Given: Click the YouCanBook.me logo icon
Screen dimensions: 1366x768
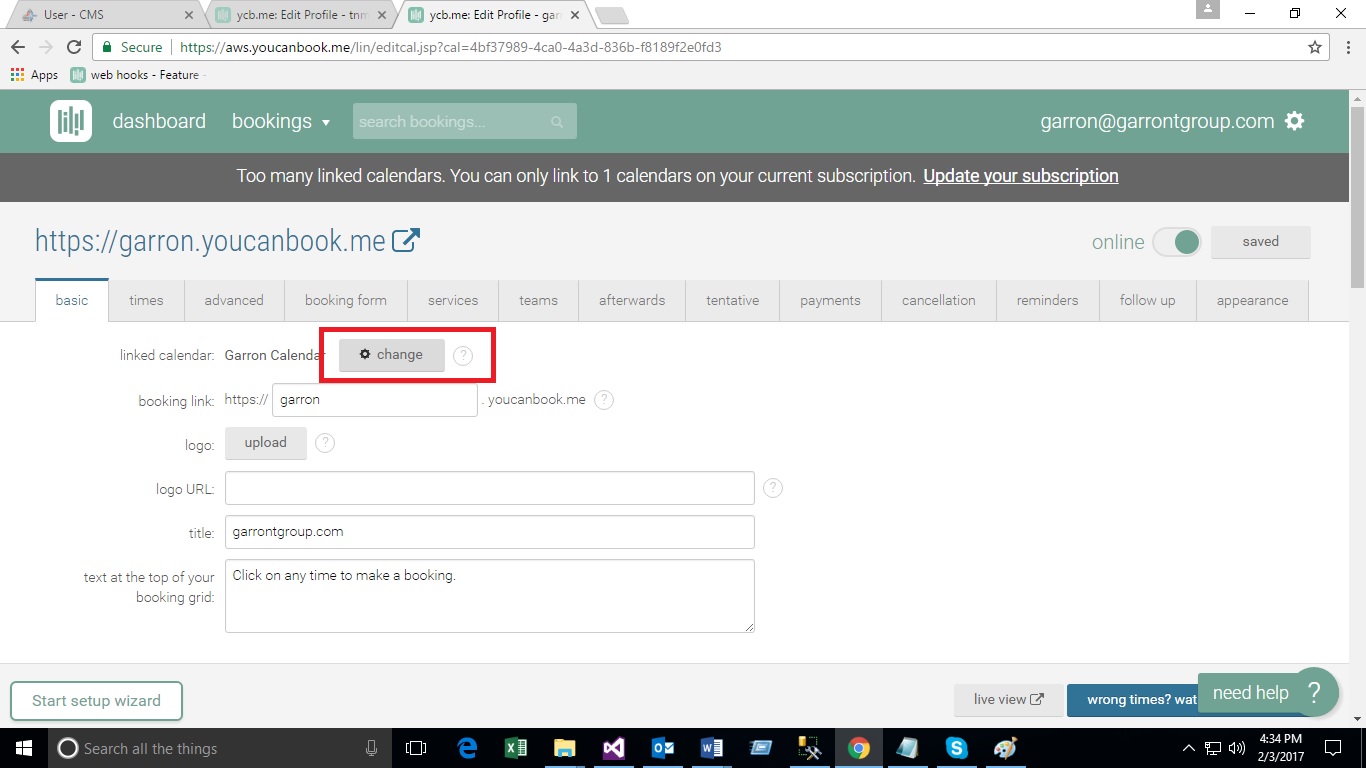Looking at the screenshot, I should (x=71, y=121).
